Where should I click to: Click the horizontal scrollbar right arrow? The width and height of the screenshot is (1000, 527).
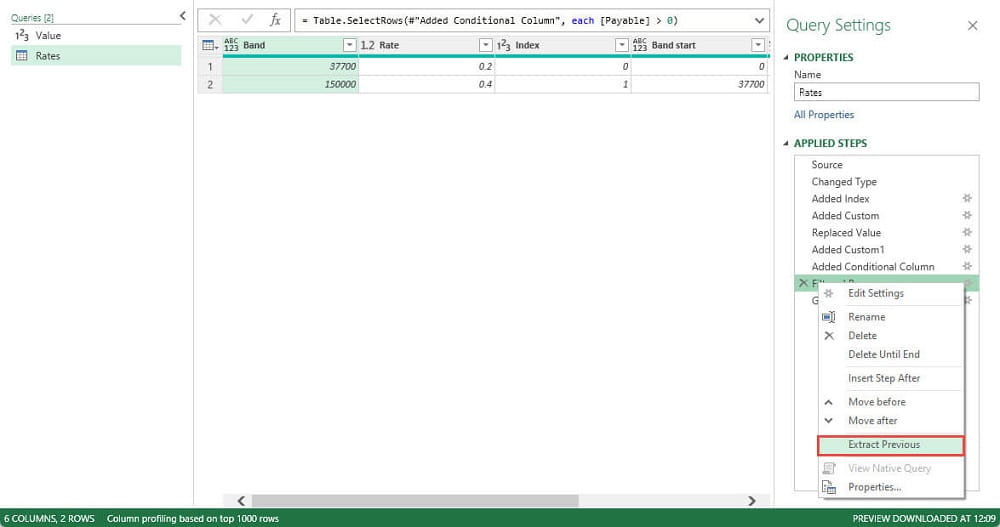click(x=752, y=500)
